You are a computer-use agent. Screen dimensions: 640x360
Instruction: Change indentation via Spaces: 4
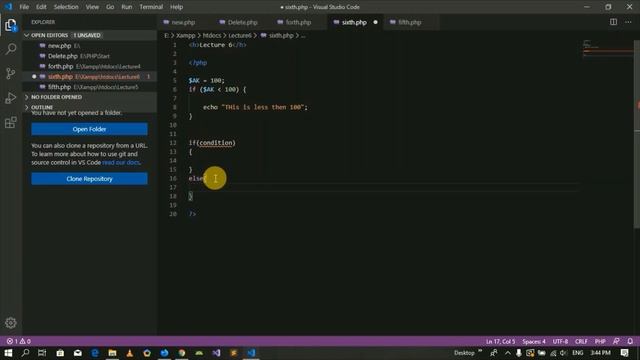[x=534, y=341]
